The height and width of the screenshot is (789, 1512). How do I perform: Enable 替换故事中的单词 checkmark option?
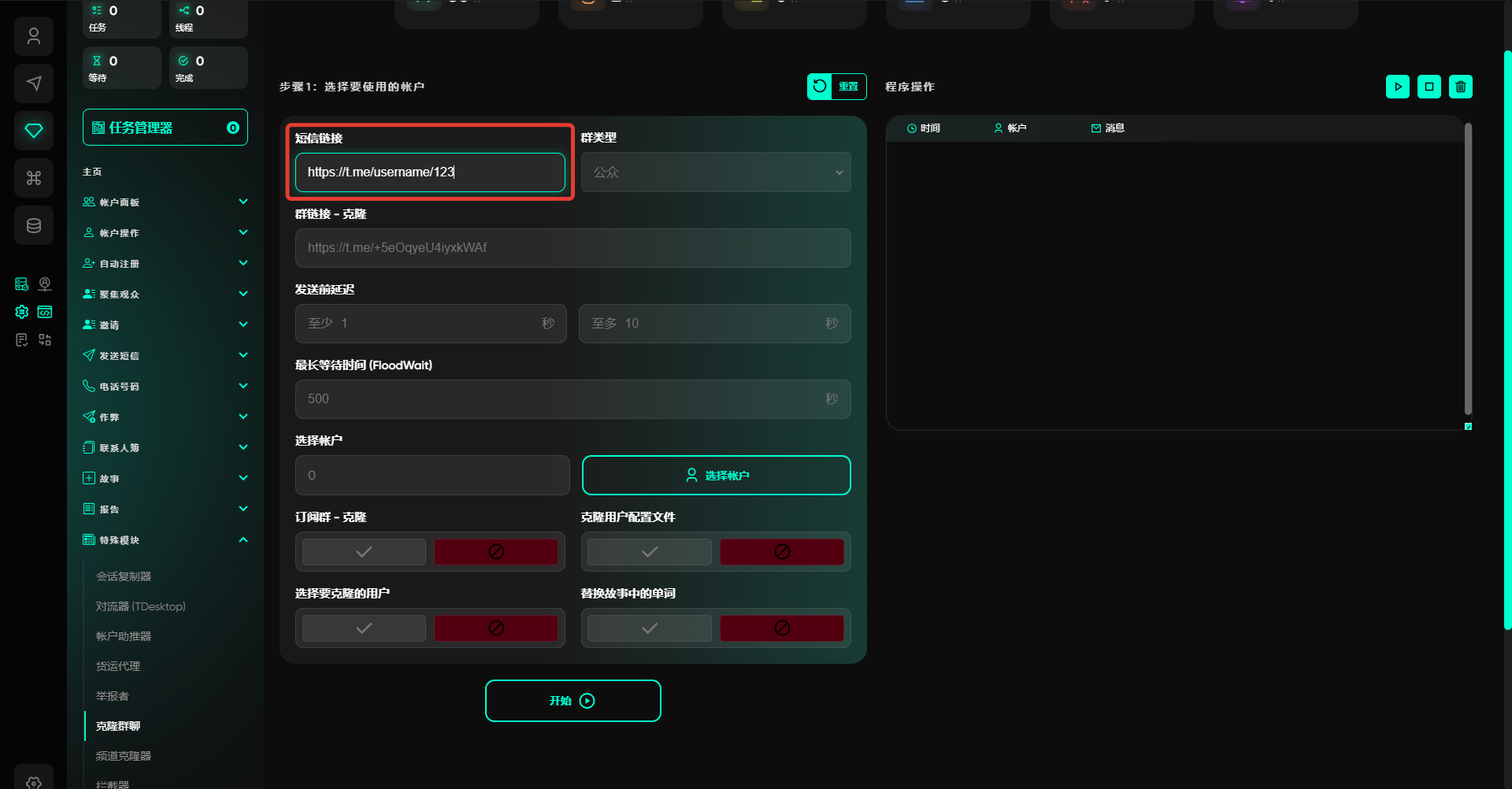pos(649,628)
